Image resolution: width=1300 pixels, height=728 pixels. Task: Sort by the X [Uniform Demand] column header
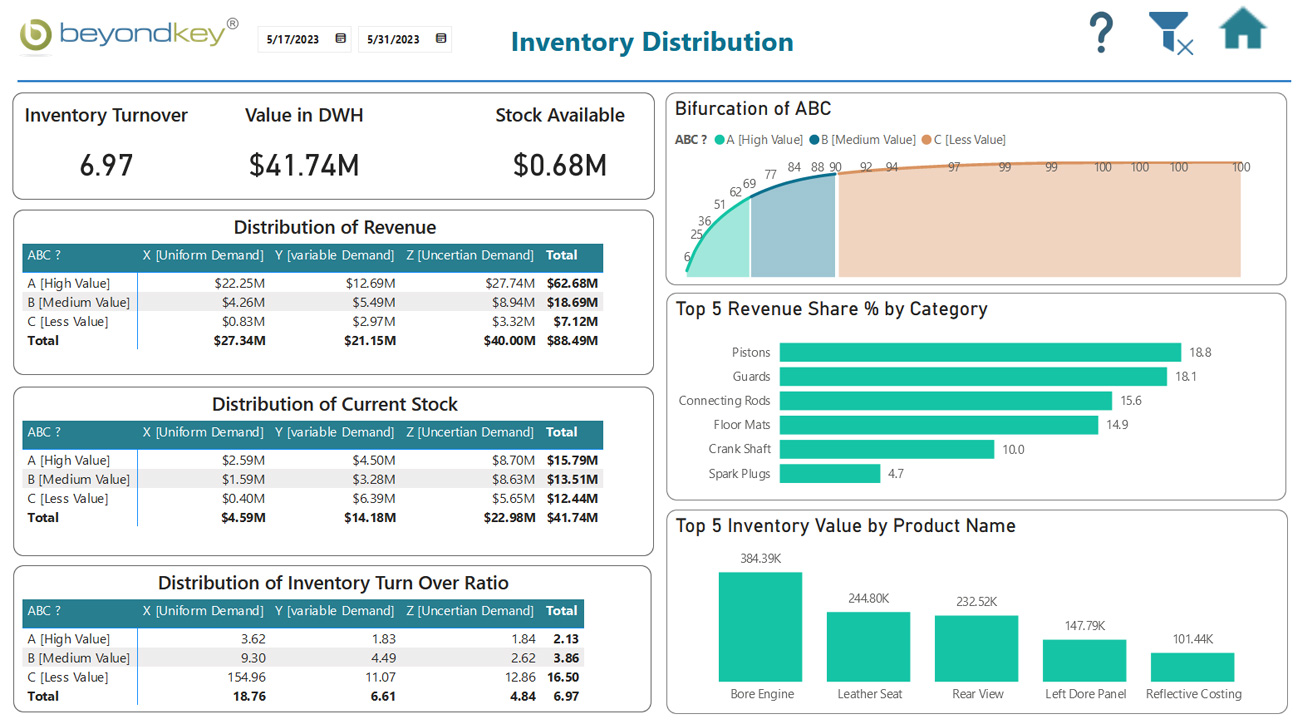tap(203, 255)
